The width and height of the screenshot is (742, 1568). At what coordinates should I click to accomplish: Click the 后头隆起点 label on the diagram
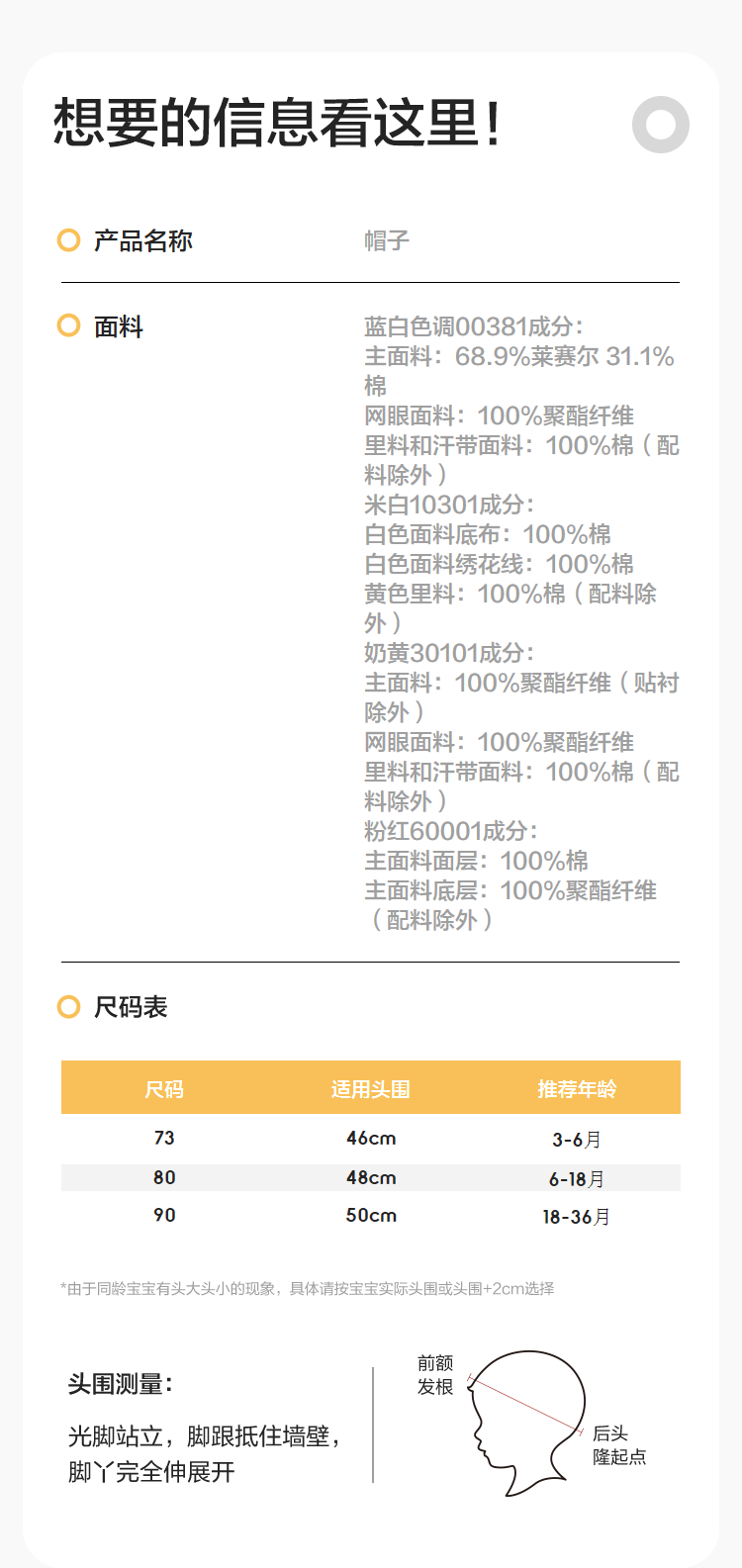pos(619,1444)
